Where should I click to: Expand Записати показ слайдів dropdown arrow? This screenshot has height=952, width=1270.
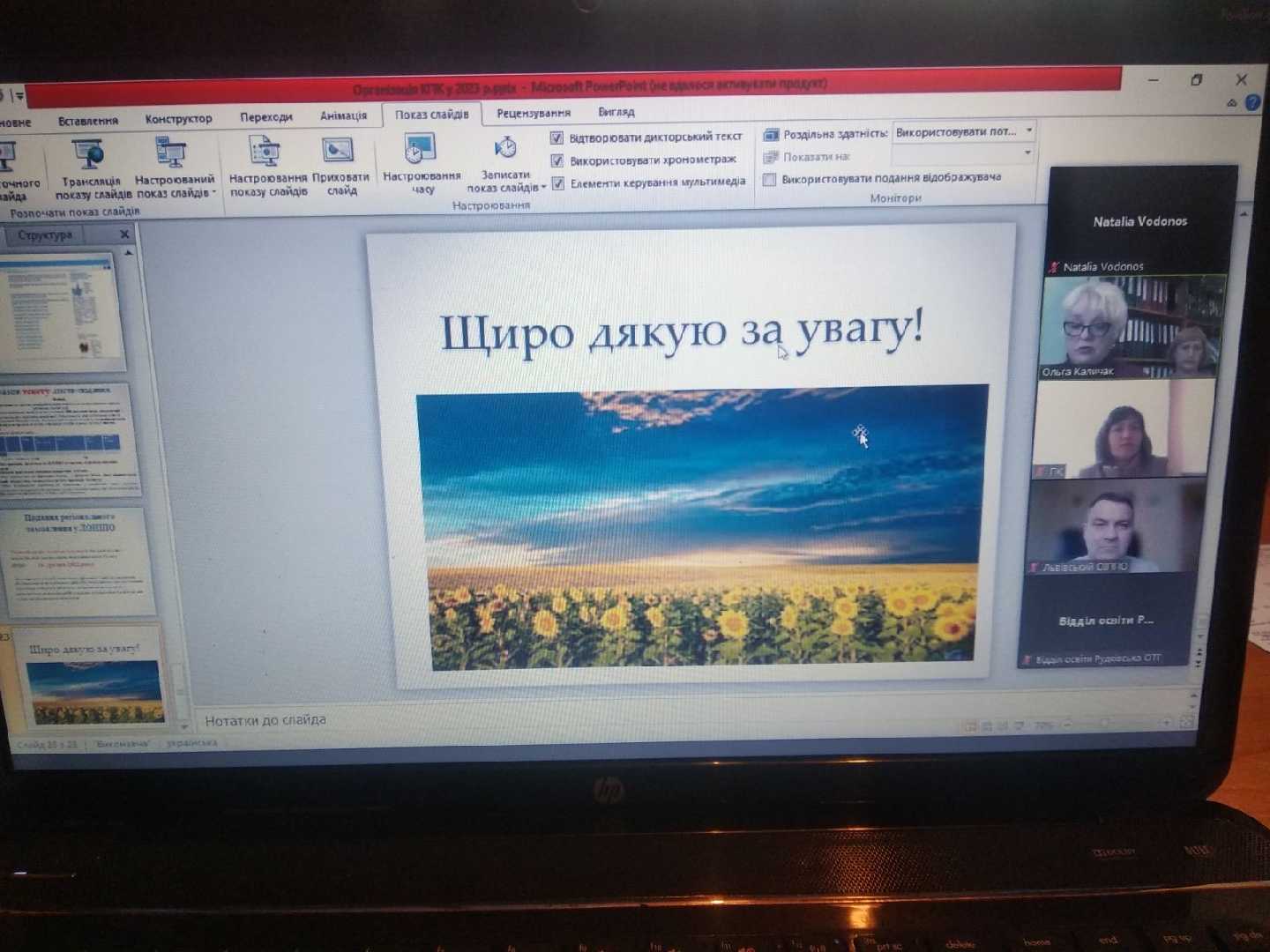coord(544,188)
